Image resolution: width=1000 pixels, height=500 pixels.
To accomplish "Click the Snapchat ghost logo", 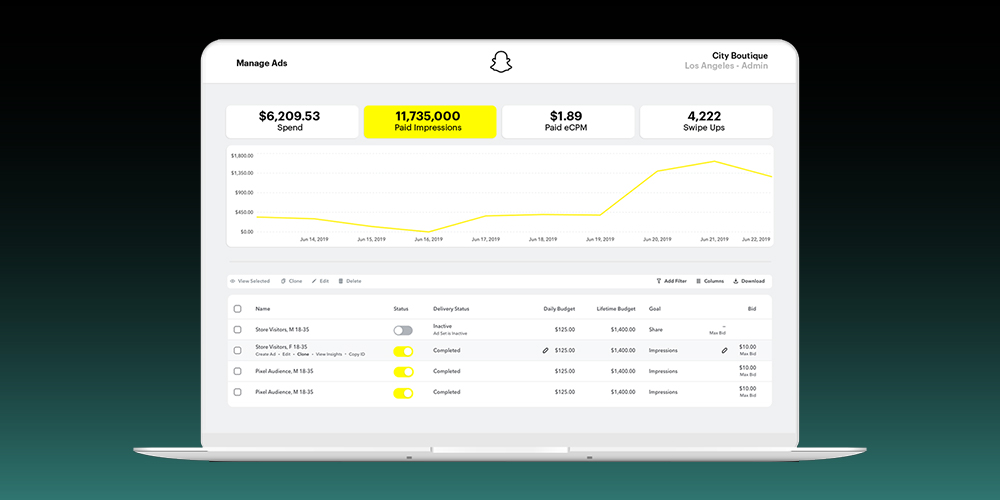I will click(x=500, y=63).
